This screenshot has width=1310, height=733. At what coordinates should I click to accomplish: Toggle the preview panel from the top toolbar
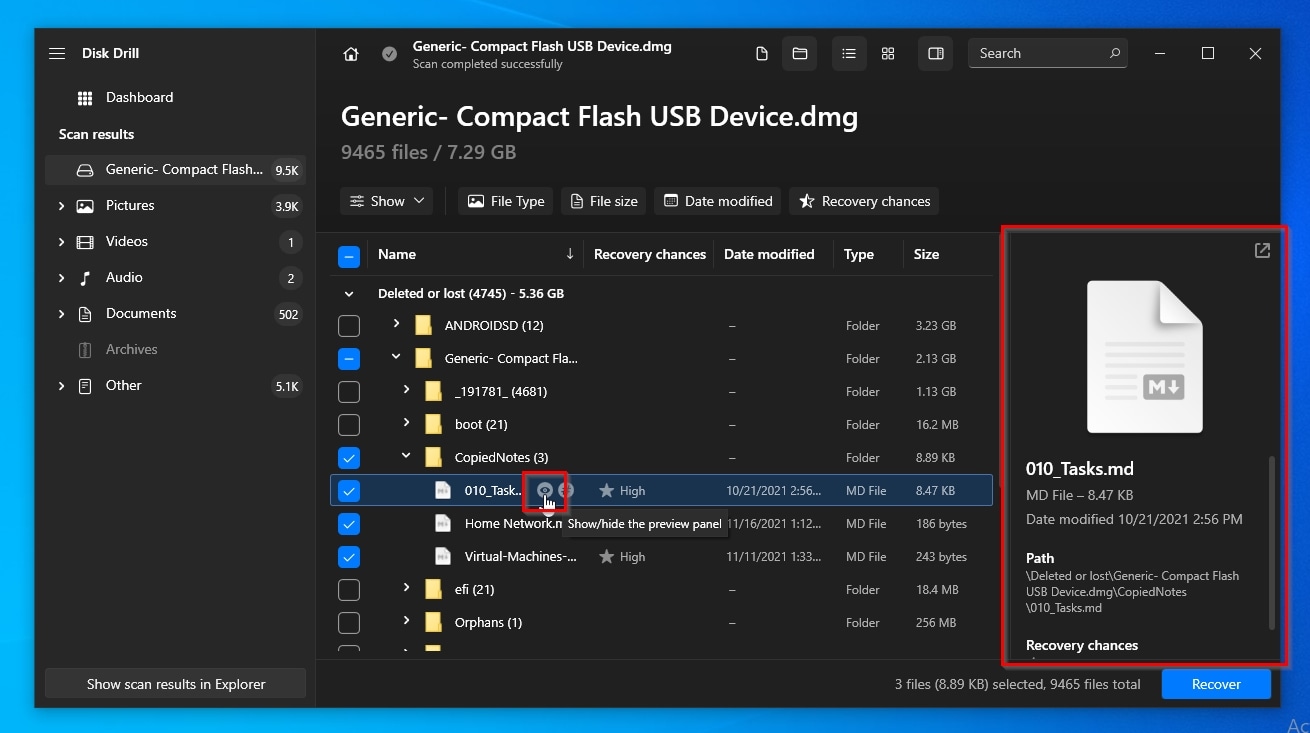[x=936, y=54]
